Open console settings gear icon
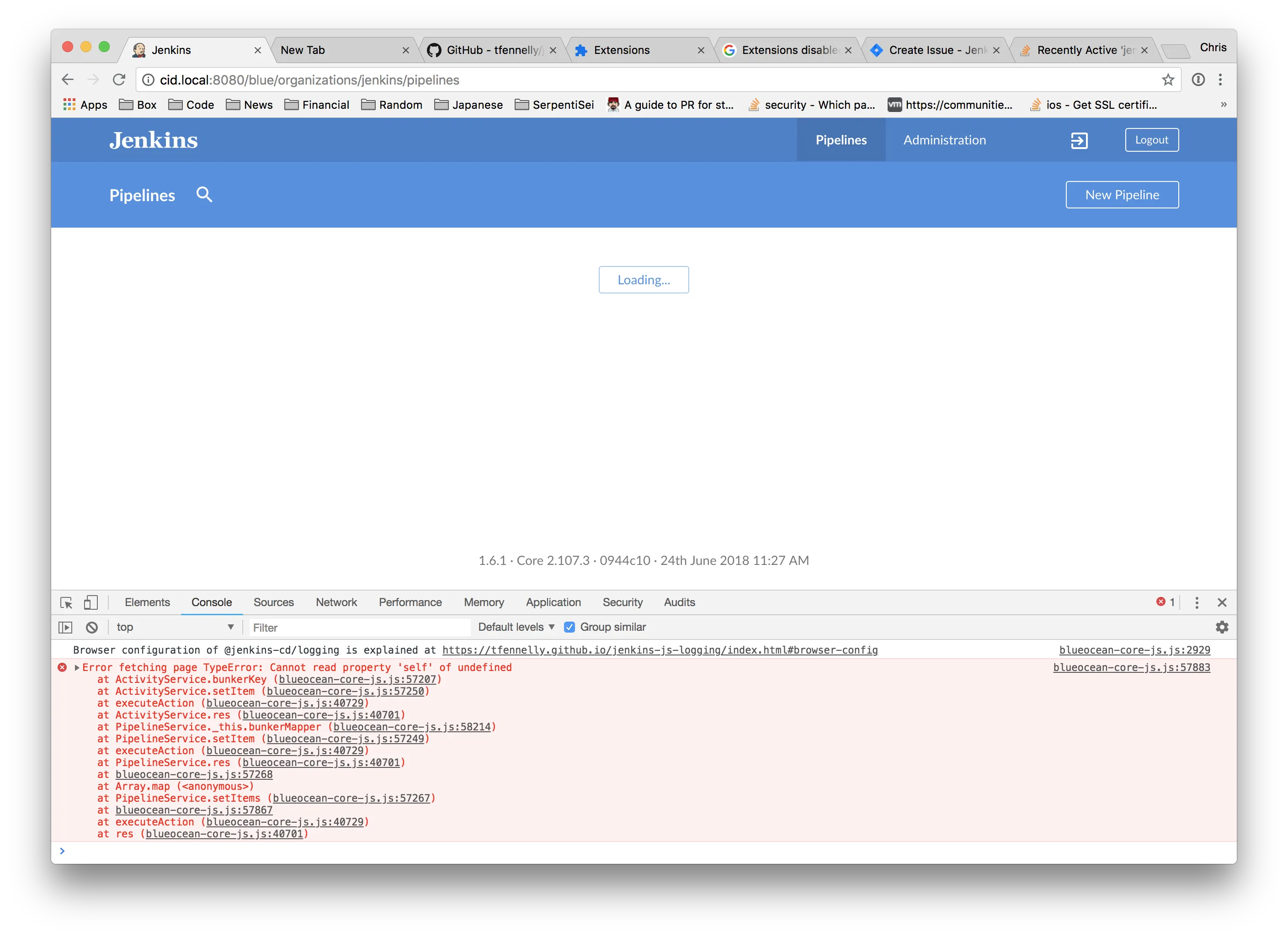Screen dimensions: 1288x937 1222,628
